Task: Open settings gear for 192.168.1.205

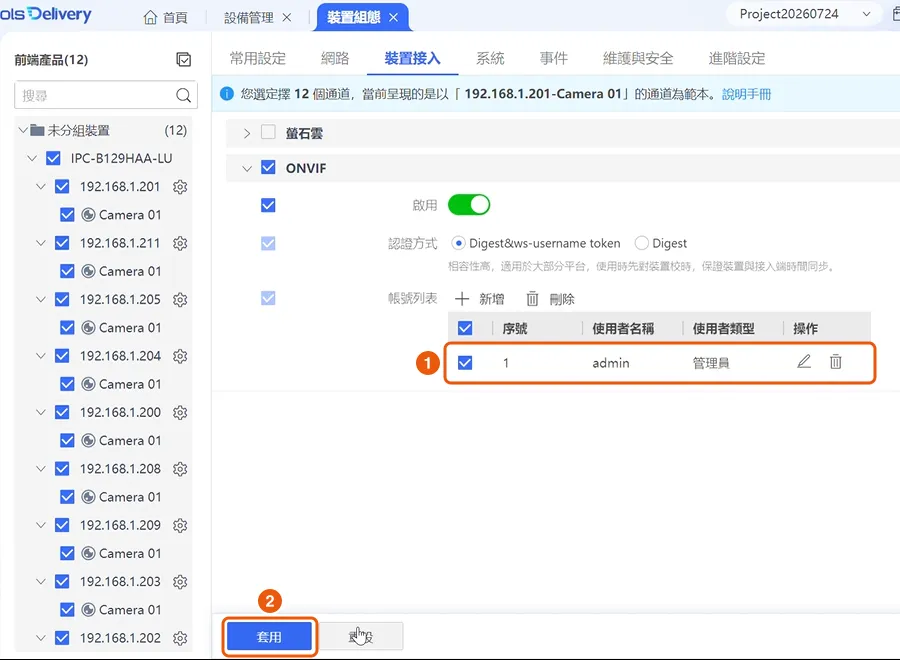Action: coord(180,300)
